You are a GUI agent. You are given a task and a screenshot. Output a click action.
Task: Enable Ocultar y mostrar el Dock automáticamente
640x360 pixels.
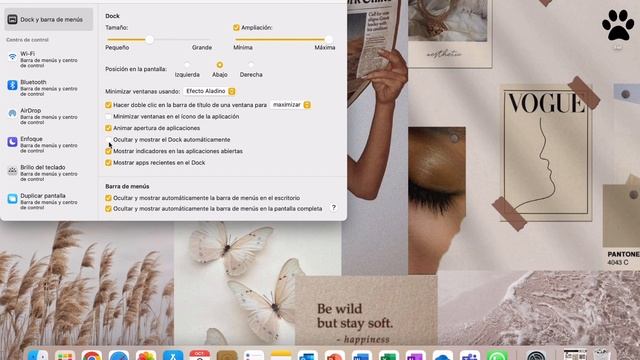tap(108, 140)
